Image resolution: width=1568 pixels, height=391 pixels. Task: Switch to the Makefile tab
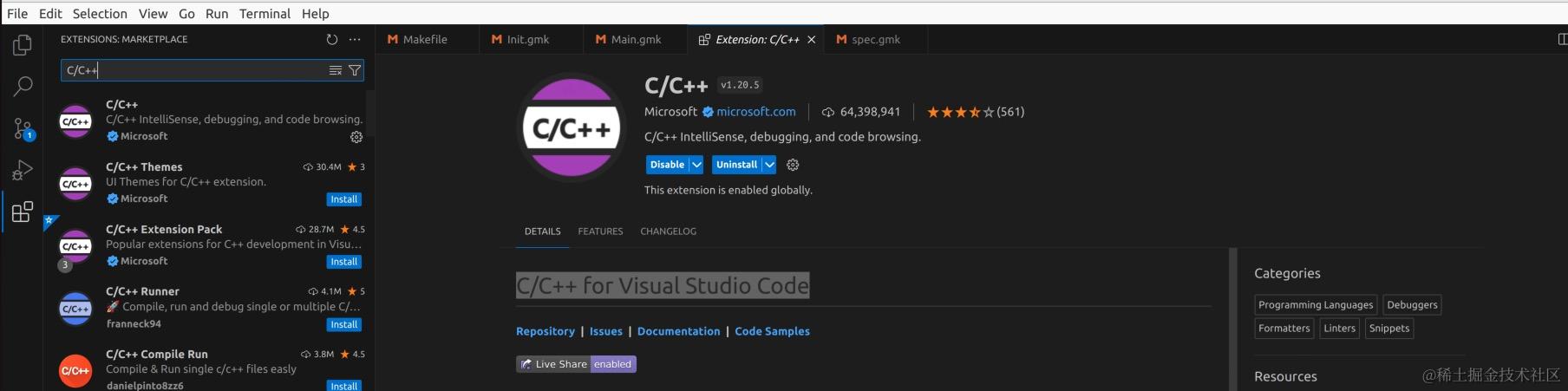pyautogui.click(x=427, y=39)
